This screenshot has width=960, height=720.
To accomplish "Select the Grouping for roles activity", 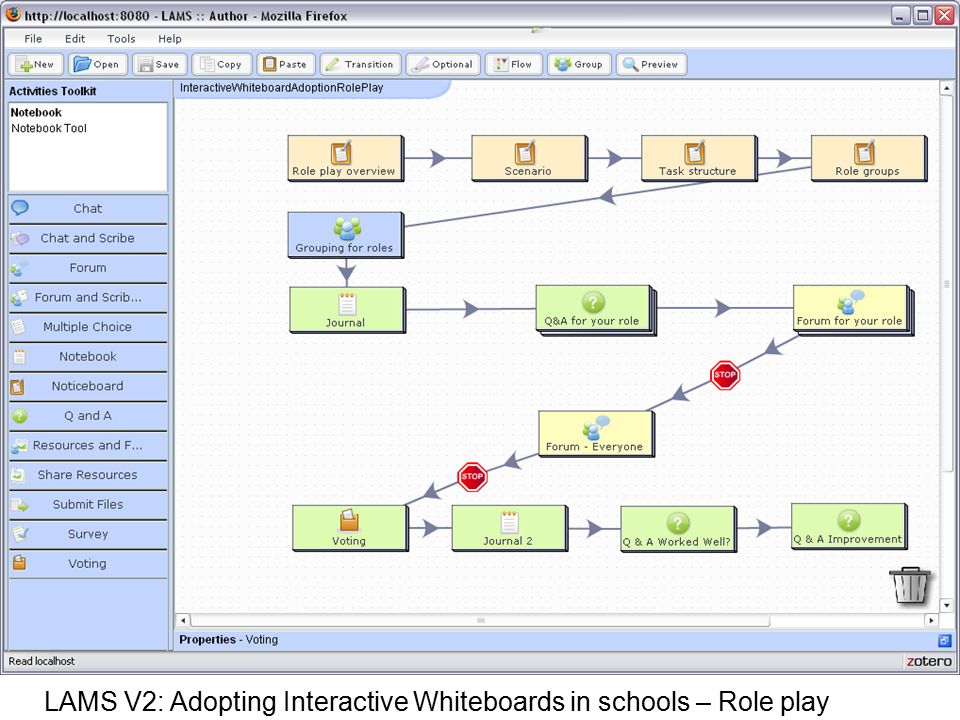I will [345, 234].
